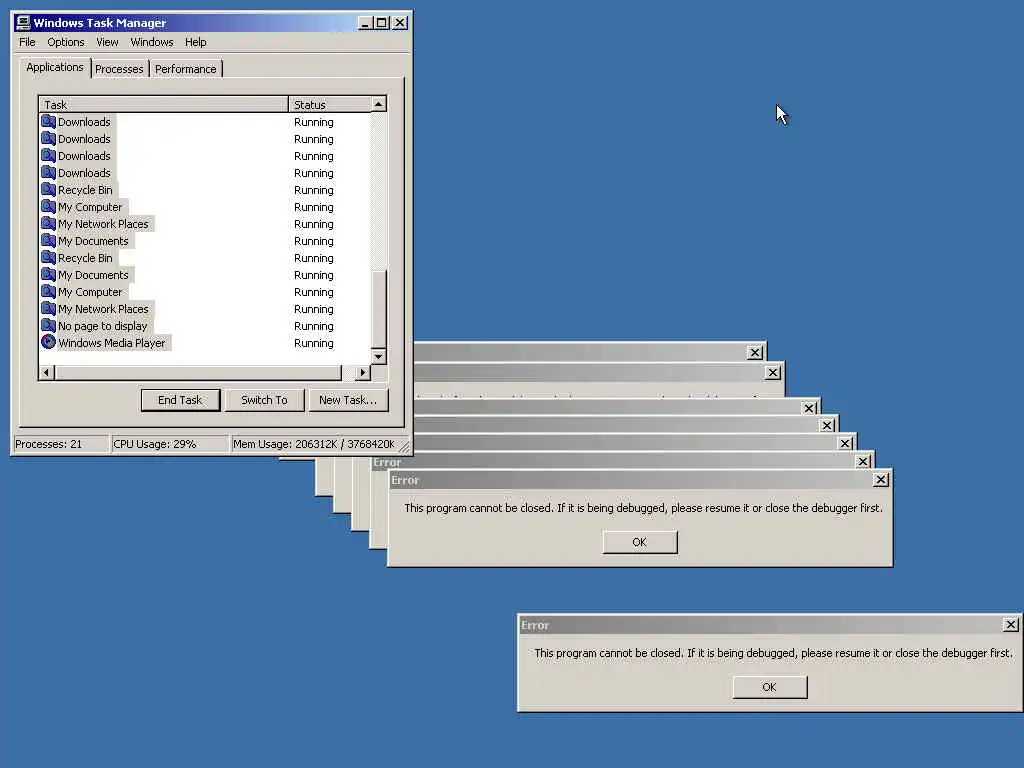Screen dimensions: 1024x768
Task: Click the Mem Usage status bar entry
Action: (315, 444)
